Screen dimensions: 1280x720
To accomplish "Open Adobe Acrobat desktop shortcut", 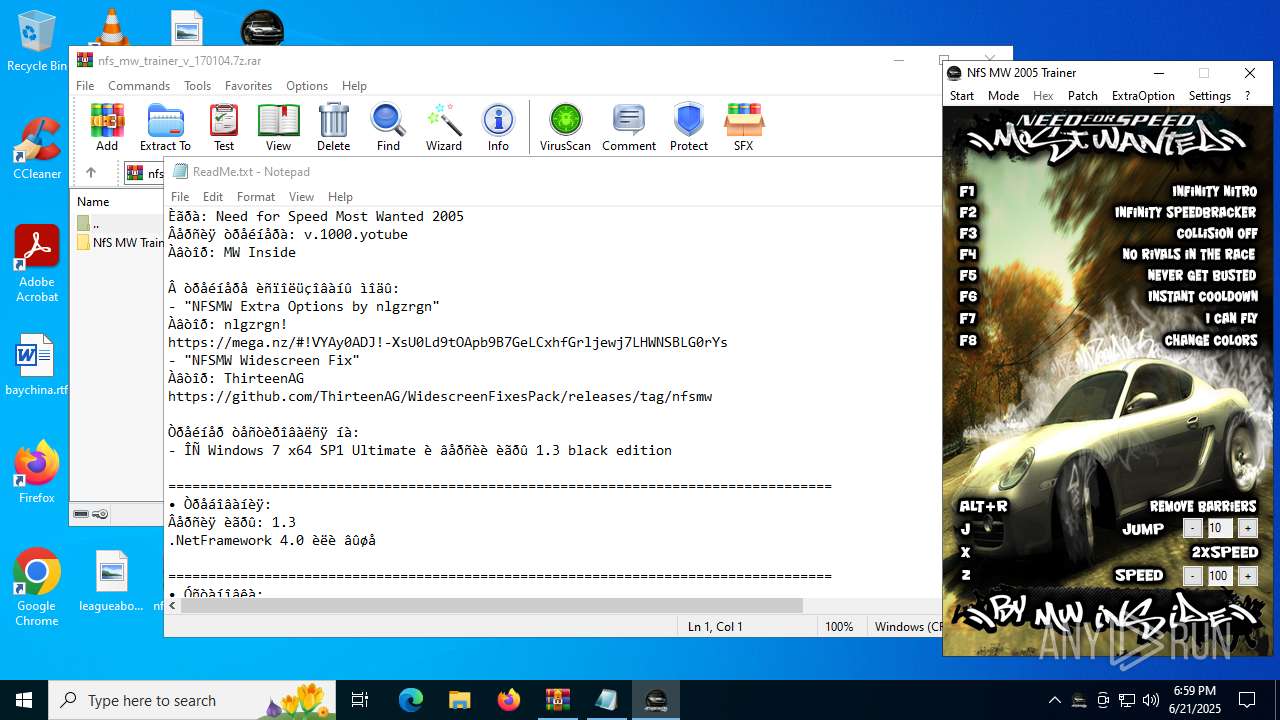I will [37, 263].
